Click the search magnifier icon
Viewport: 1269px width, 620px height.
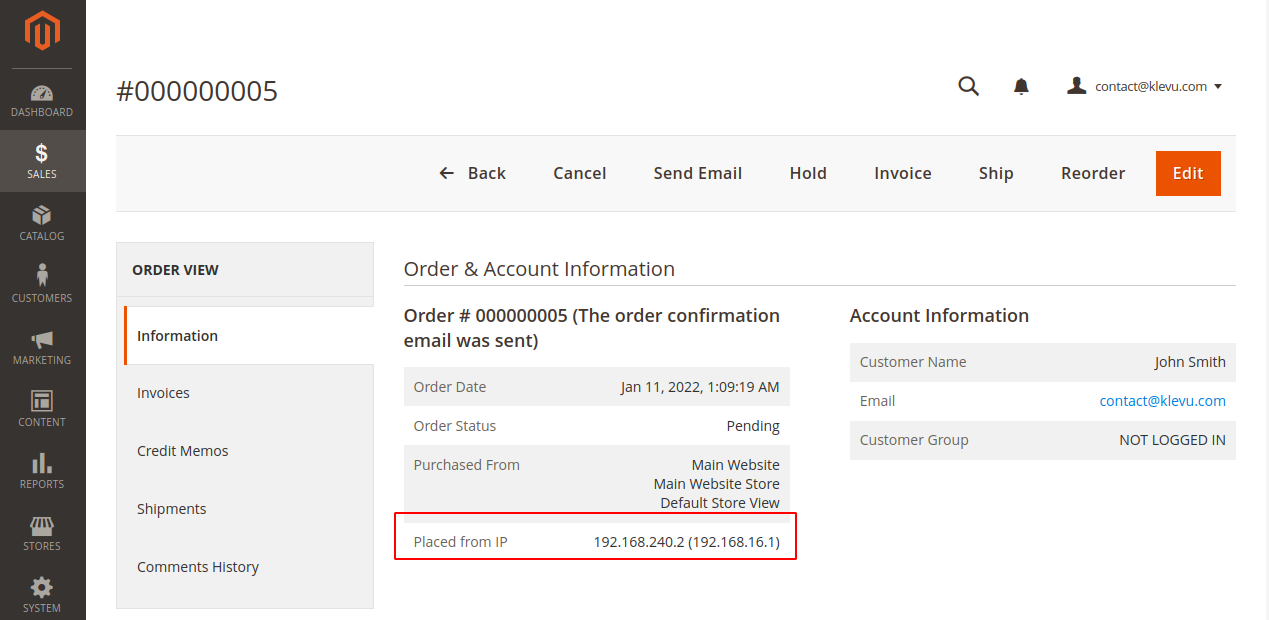[x=968, y=86]
